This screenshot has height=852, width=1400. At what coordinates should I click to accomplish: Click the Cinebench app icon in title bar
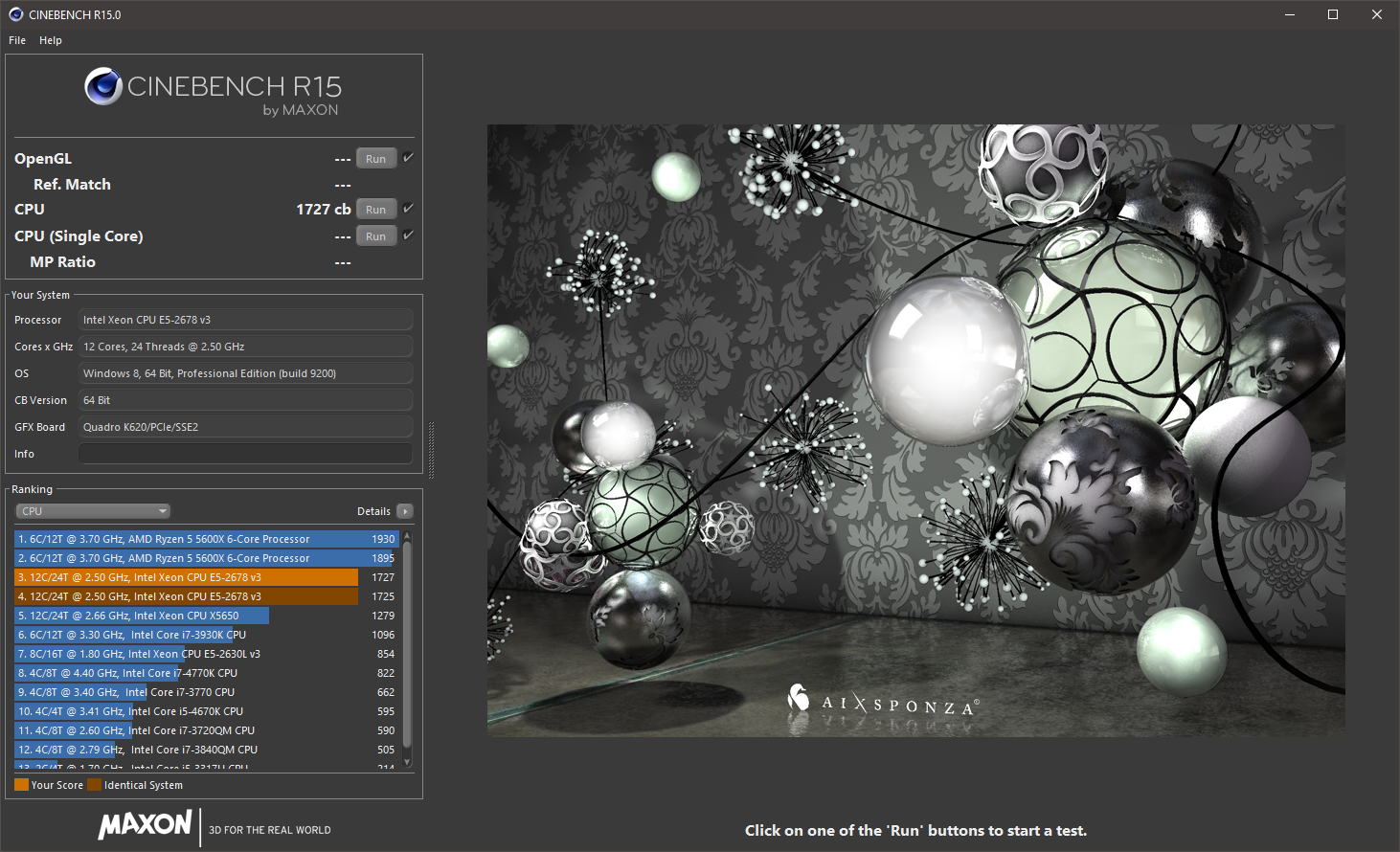point(15,14)
